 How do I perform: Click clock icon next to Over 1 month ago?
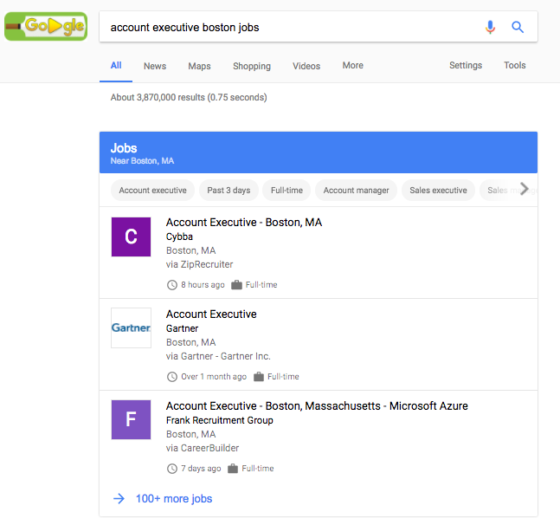coord(172,377)
